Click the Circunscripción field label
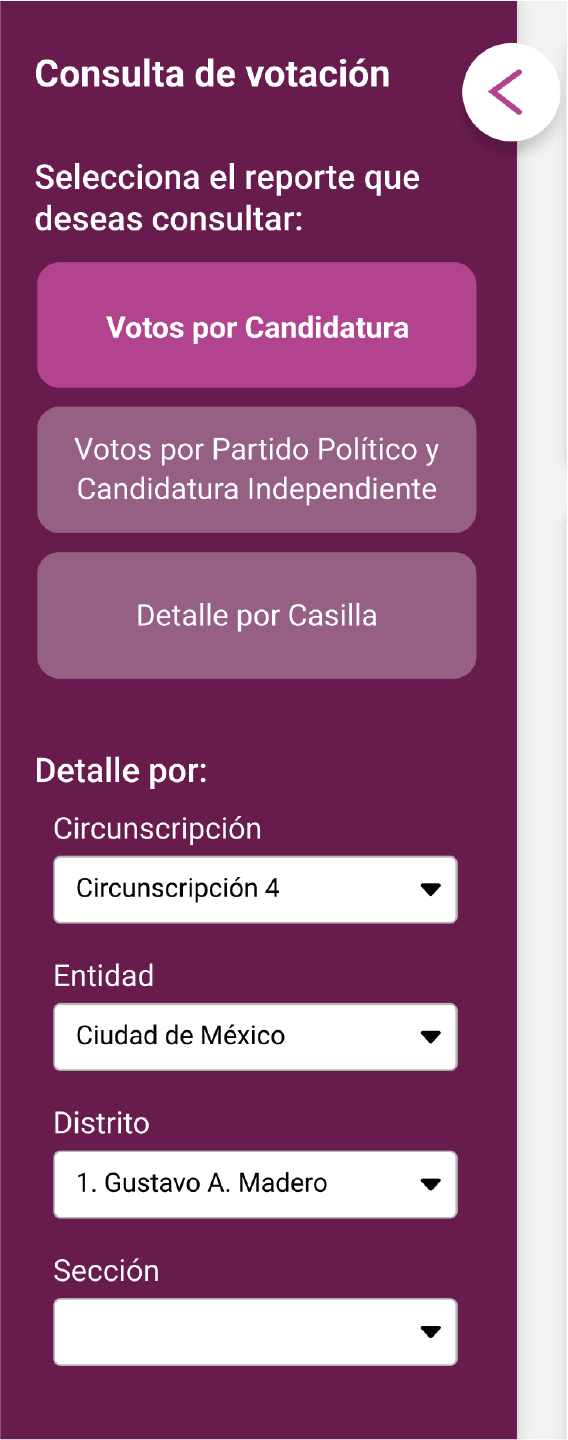568x1440 pixels. pos(157,829)
